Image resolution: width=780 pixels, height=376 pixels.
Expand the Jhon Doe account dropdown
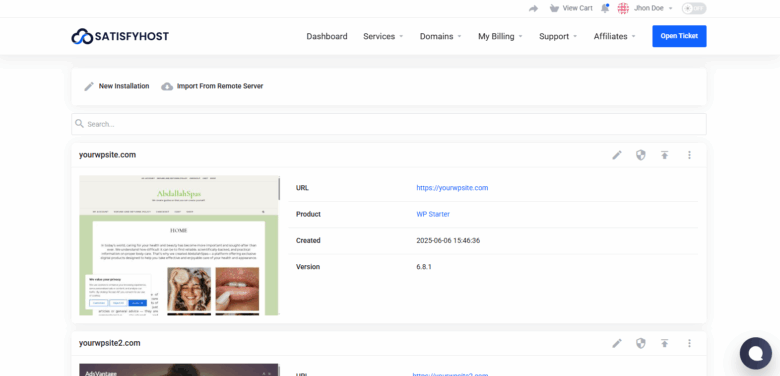click(653, 8)
